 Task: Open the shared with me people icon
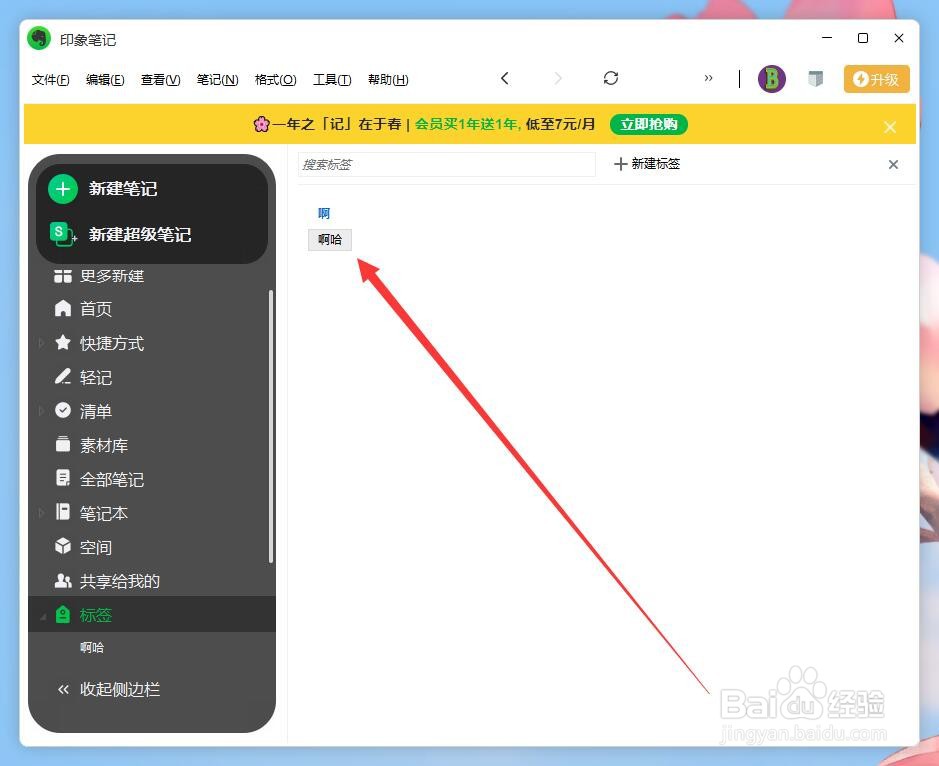[63, 580]
